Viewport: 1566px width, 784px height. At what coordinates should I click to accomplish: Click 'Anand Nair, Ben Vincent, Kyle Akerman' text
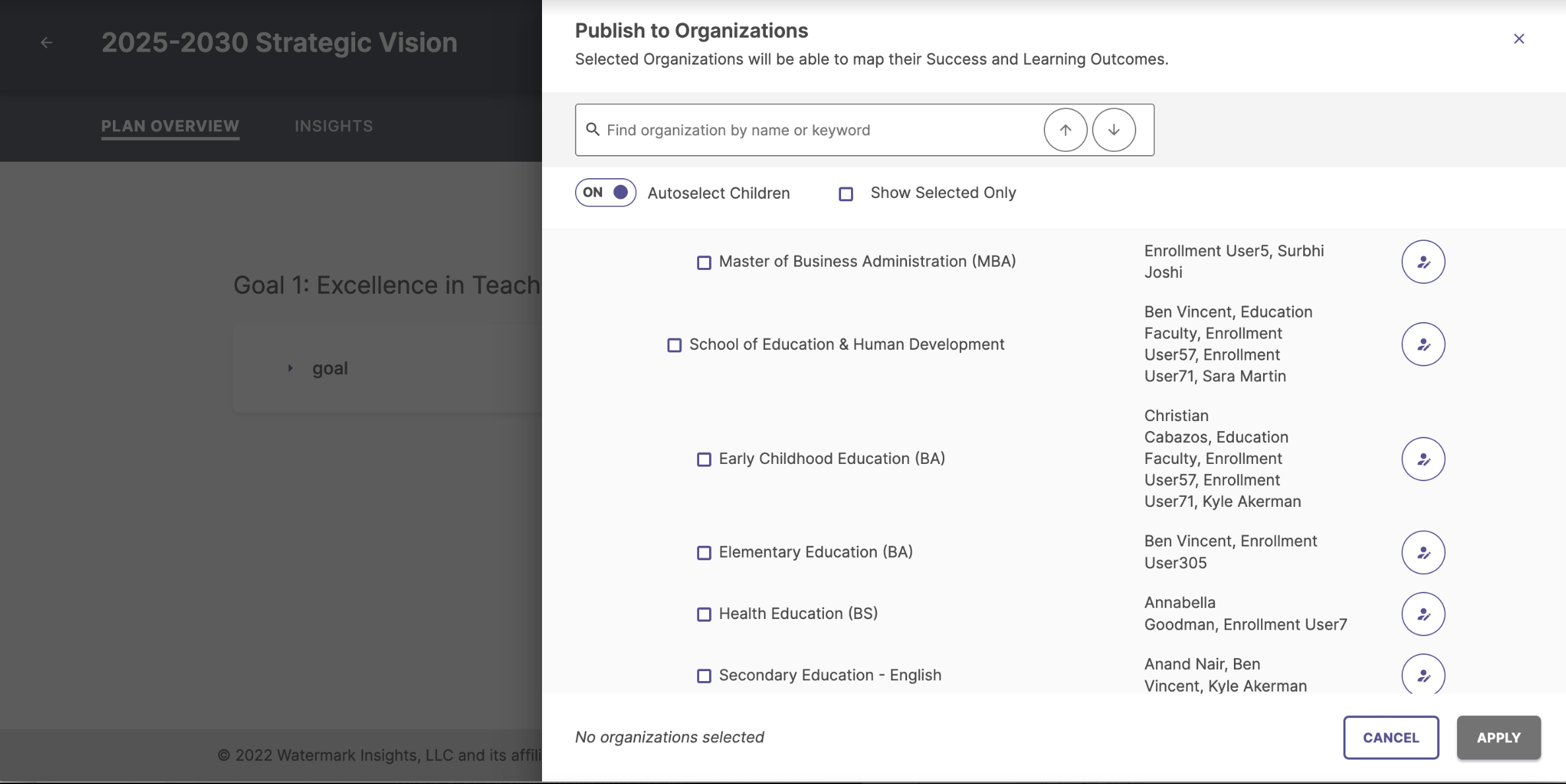[1225, 674]
